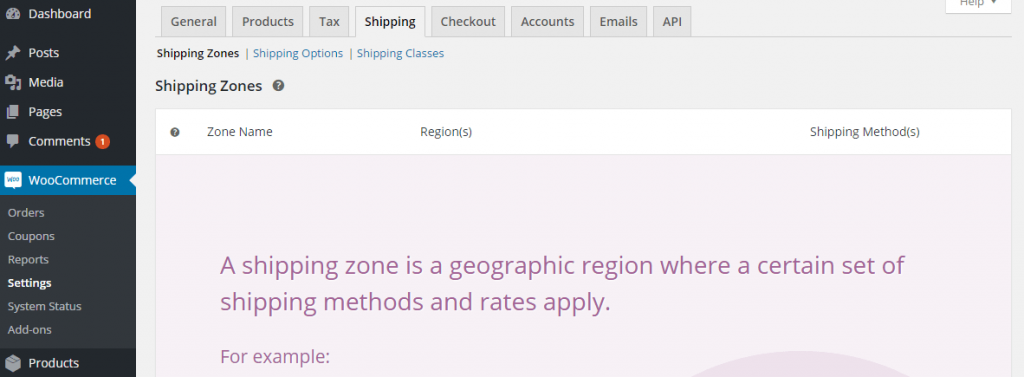Screen dimensions: 1024x377
Task: Open the Tax tab
Action: pos(329,22)
